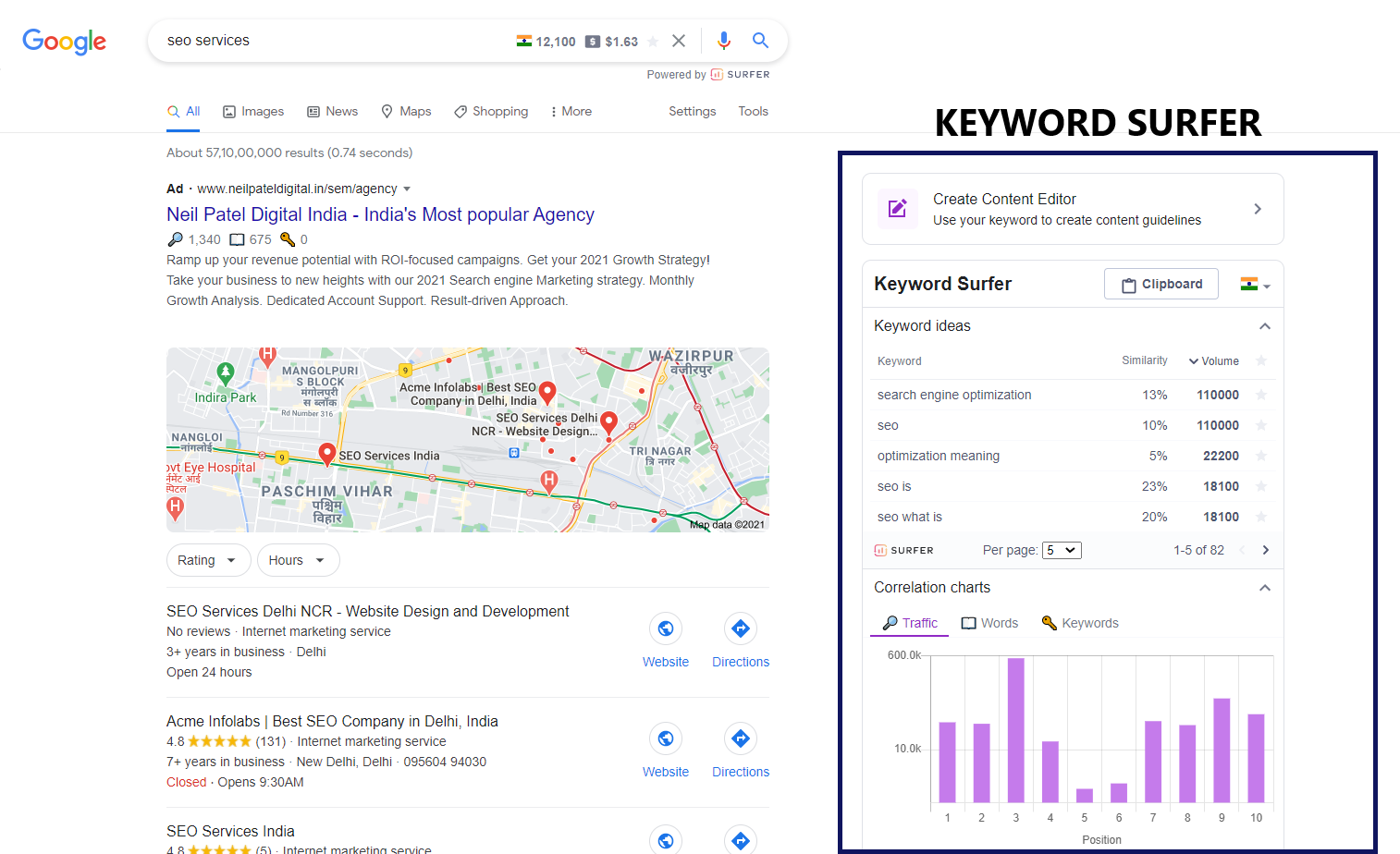Collapse the Correlation charts section
This screenshot has height=854, width=1400.
coord(1265,588)
